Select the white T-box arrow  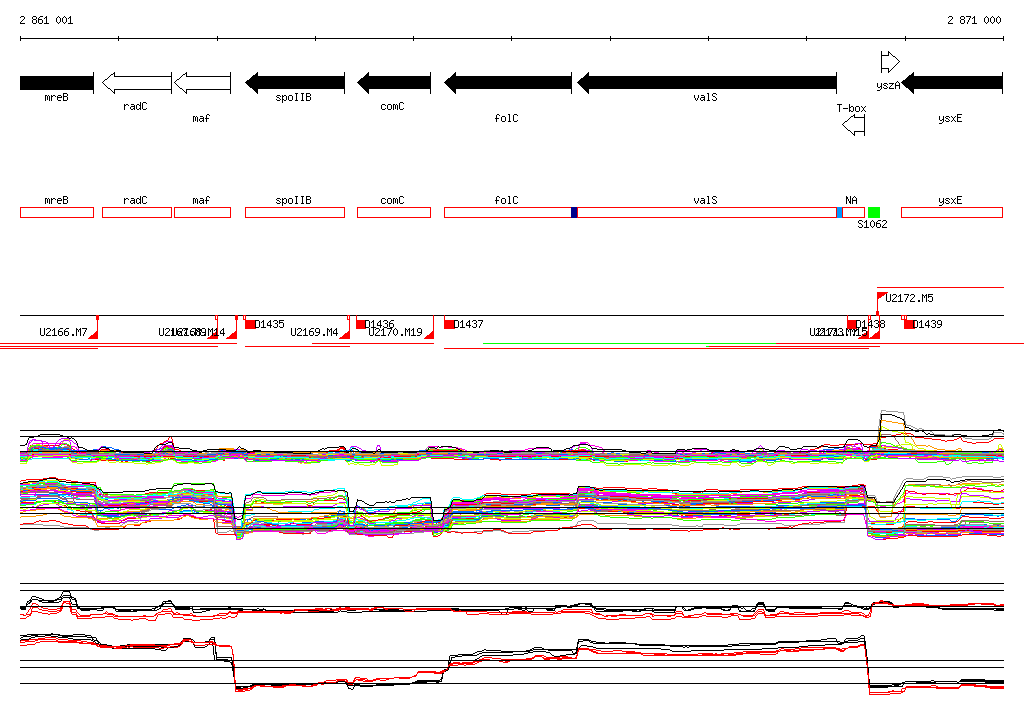(x=854, y=125)
